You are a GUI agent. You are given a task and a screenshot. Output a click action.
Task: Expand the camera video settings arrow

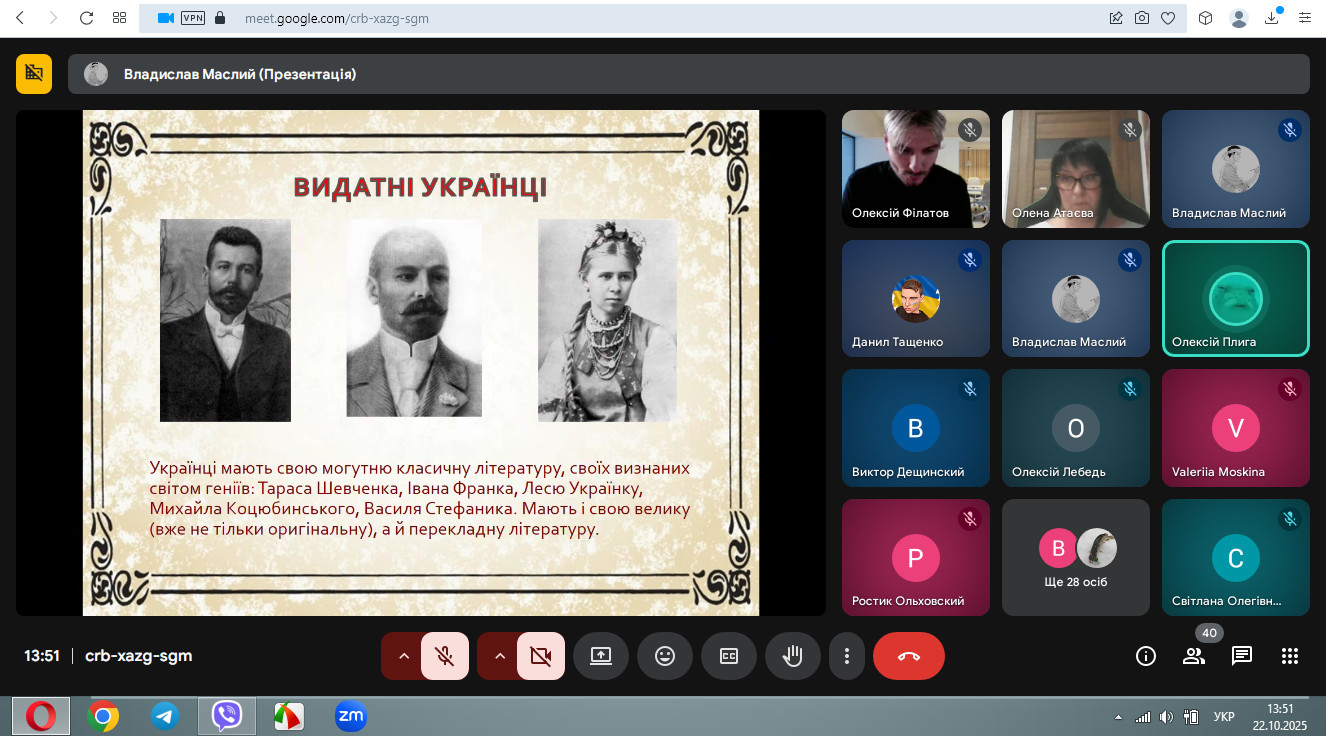click(499, 656)
